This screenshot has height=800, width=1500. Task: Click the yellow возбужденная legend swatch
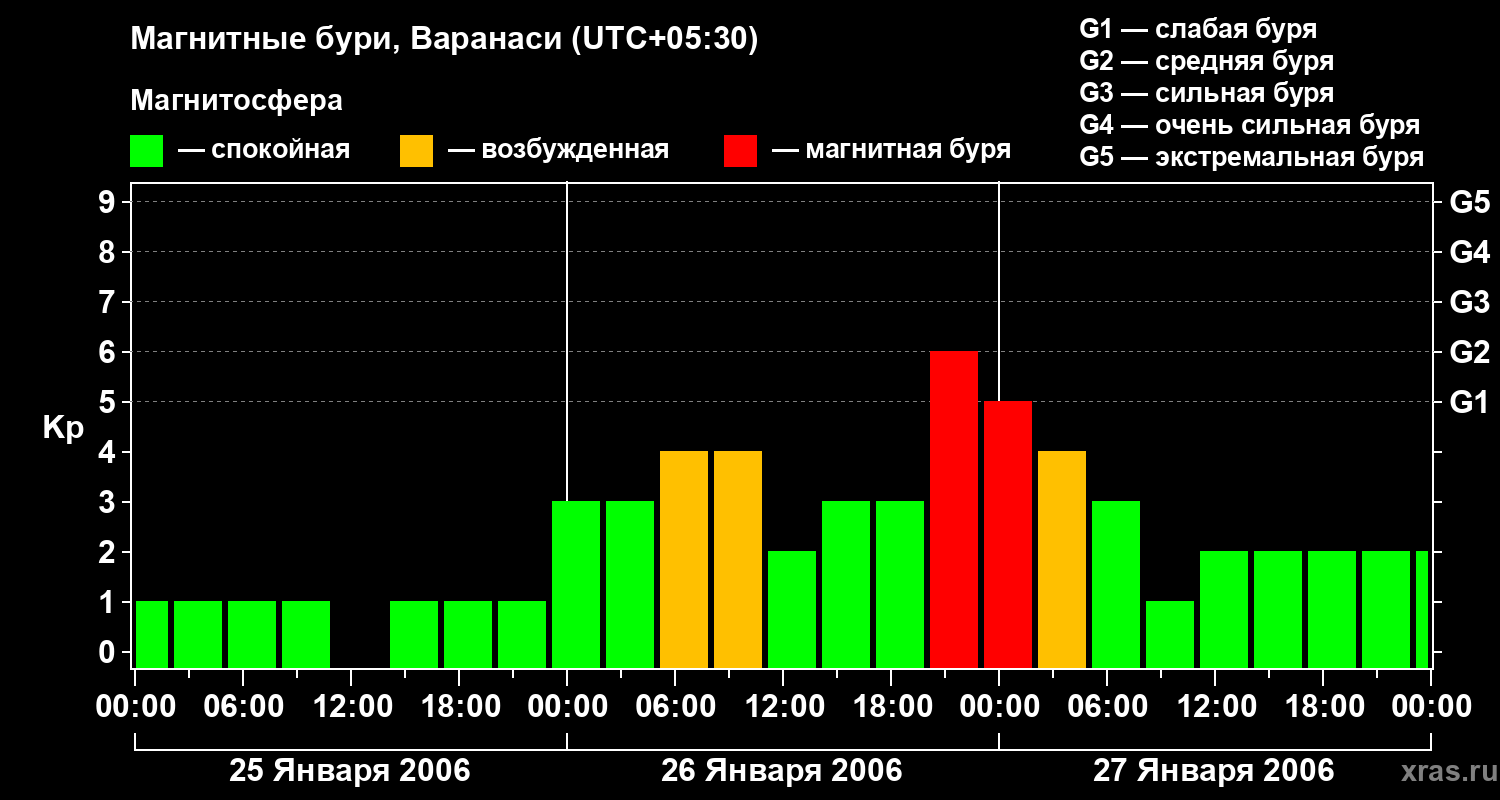[416, 151]
